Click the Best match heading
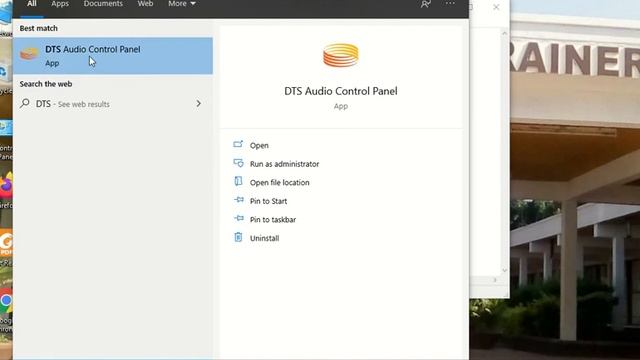640x360 pixels. click(38, 29)
